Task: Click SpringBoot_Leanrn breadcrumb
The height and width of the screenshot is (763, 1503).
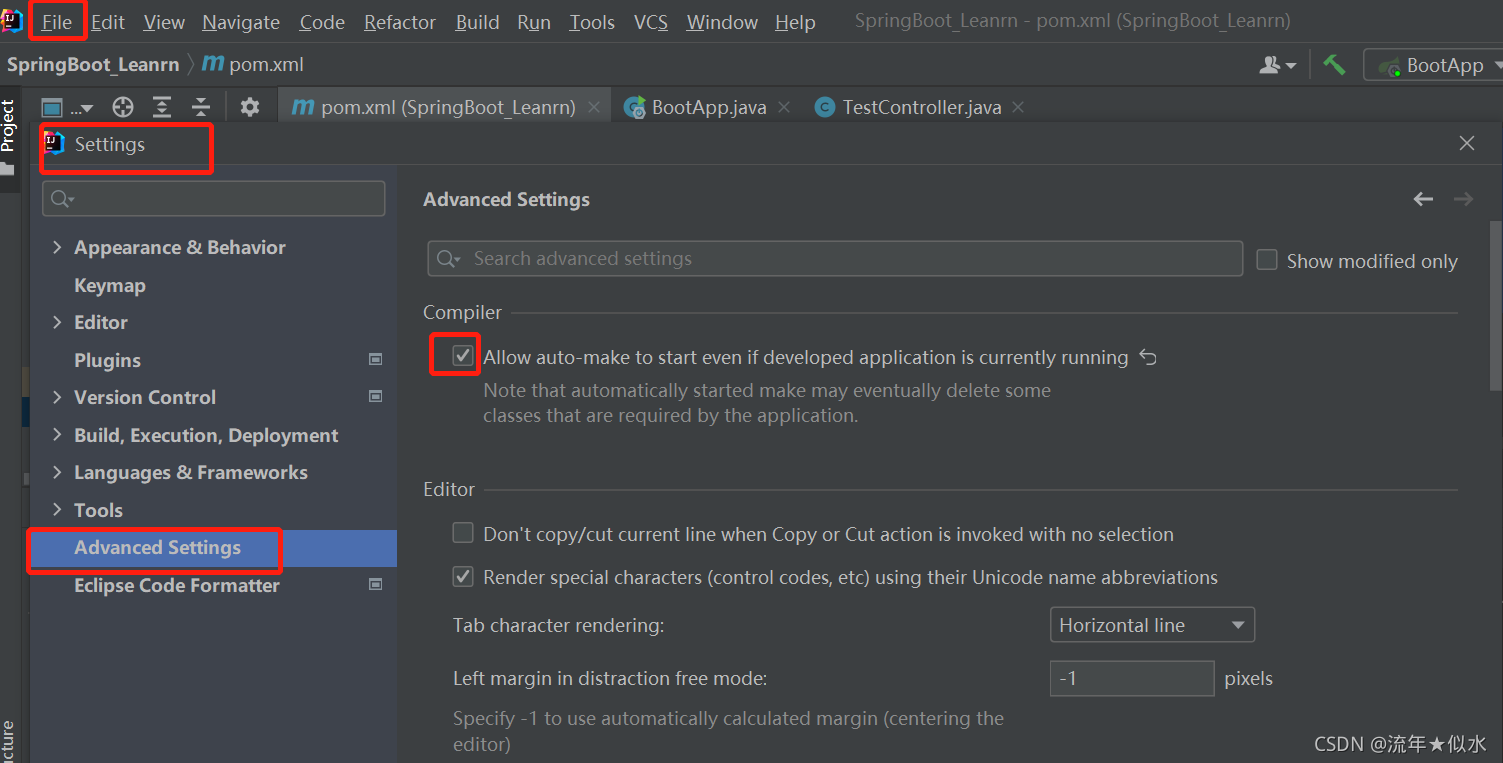Action: tap(93, 64)
